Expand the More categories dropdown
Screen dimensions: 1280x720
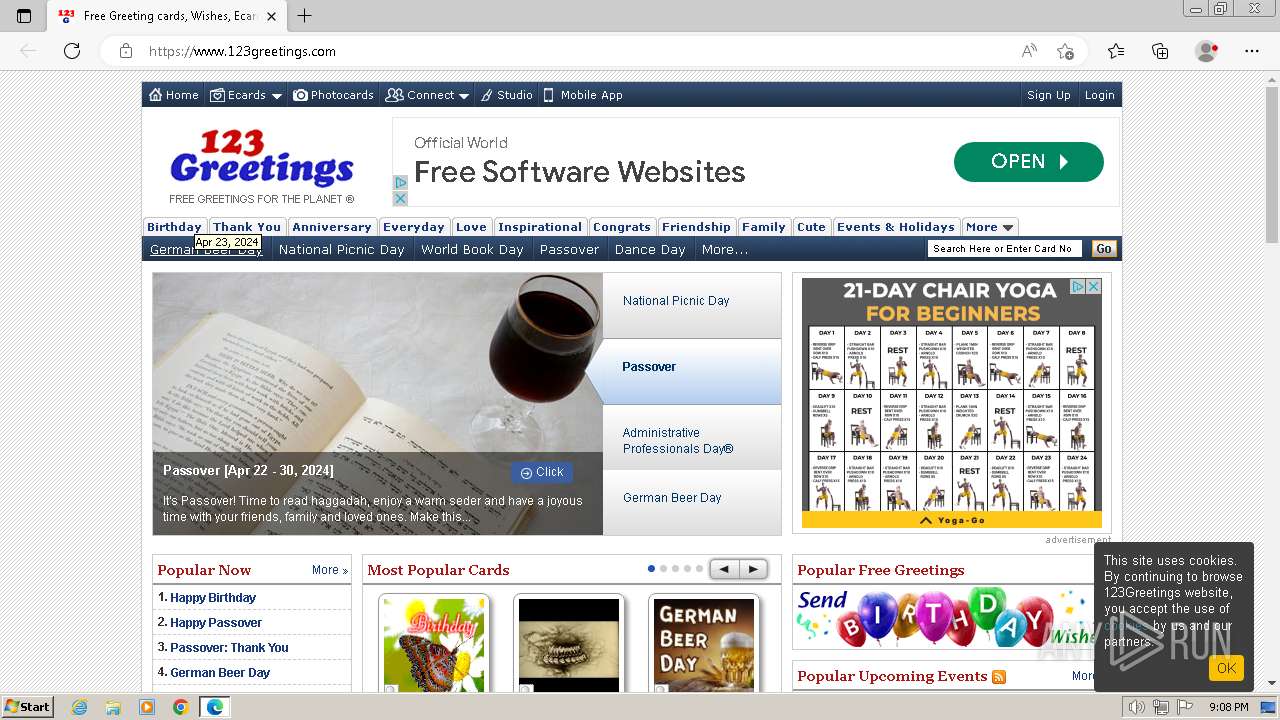coord(1007,228)
